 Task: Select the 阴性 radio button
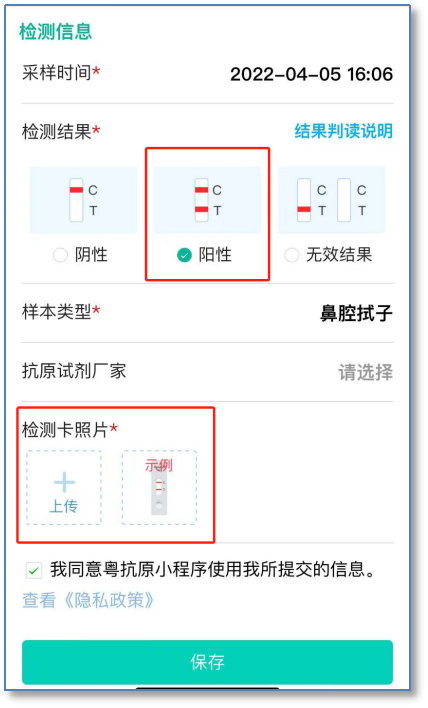(60, 255)
